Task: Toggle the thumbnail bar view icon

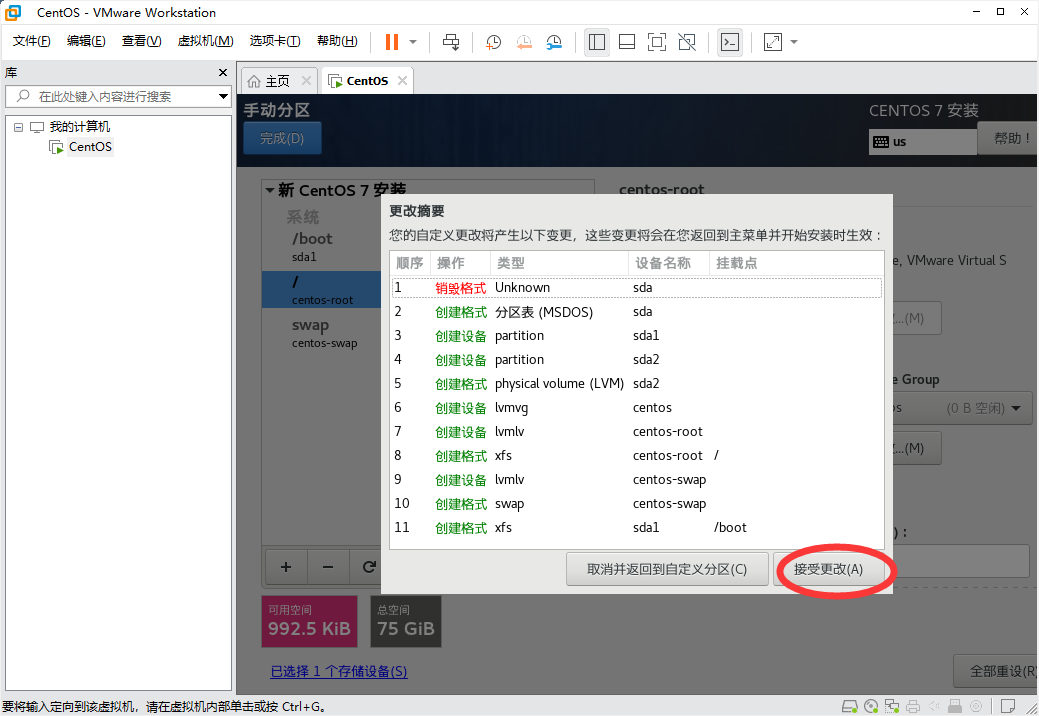Action: point(626,42)
